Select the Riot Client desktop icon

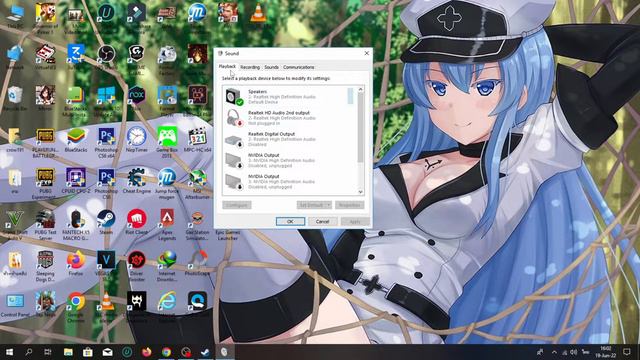(137, 222)
